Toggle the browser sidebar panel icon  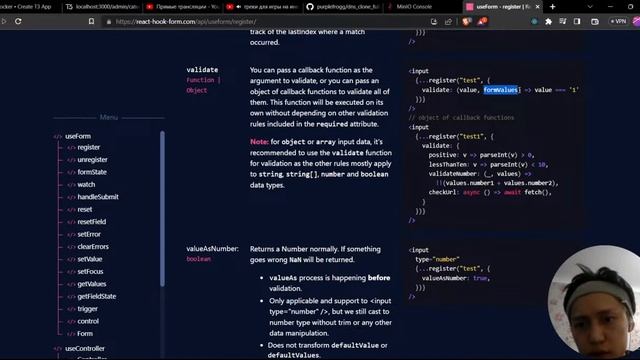tap(577, 21)
